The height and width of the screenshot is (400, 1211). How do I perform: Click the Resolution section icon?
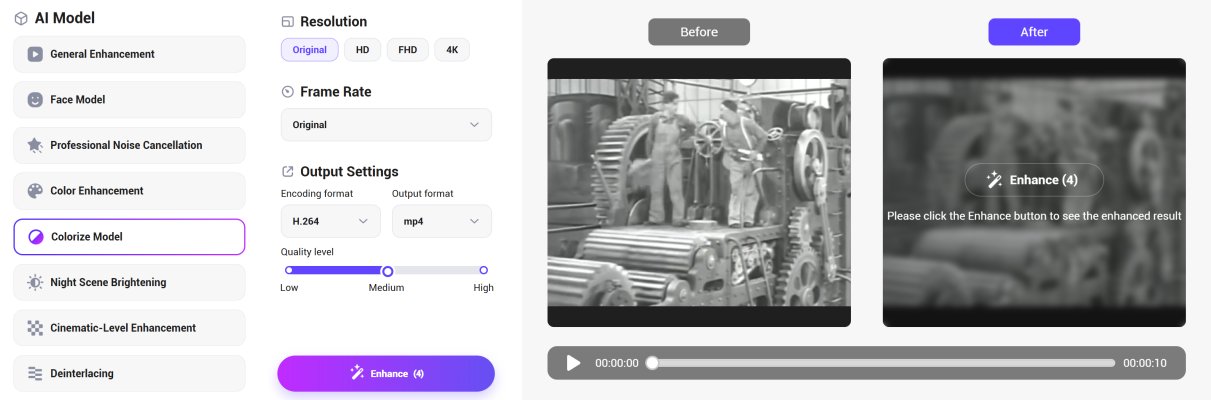(288, 22)
